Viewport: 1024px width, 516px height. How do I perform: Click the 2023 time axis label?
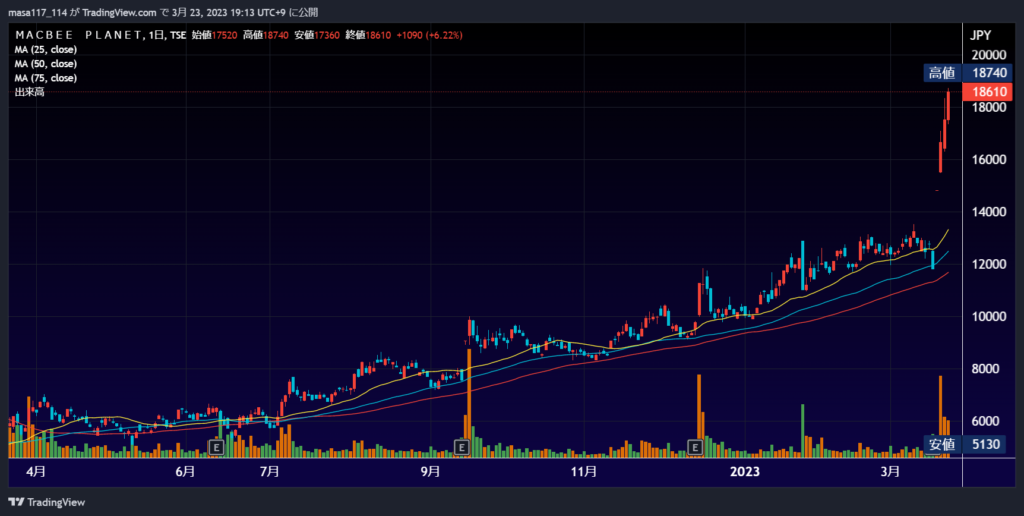pos(744,471)
